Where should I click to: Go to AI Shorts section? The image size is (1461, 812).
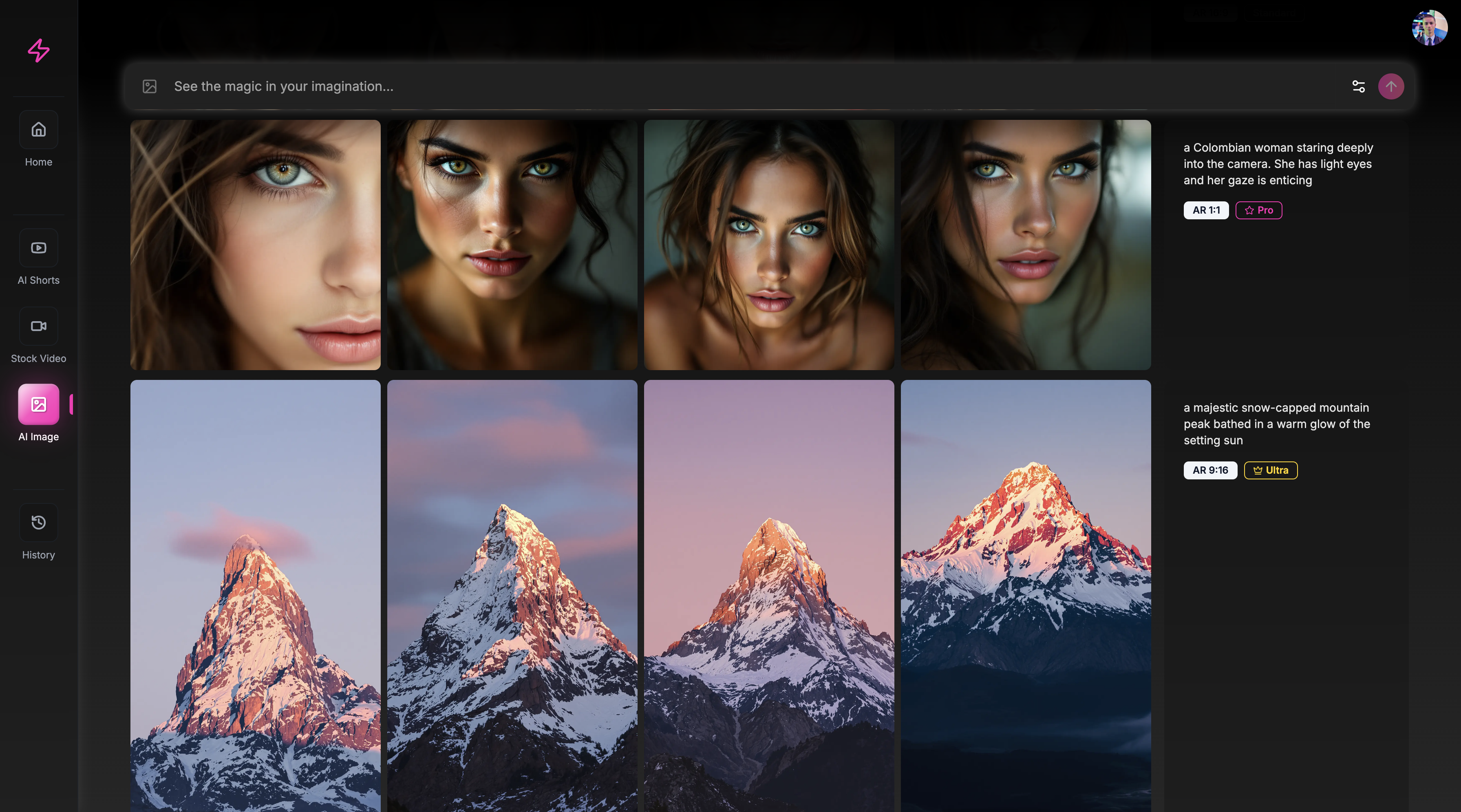(x=39, y=248)
